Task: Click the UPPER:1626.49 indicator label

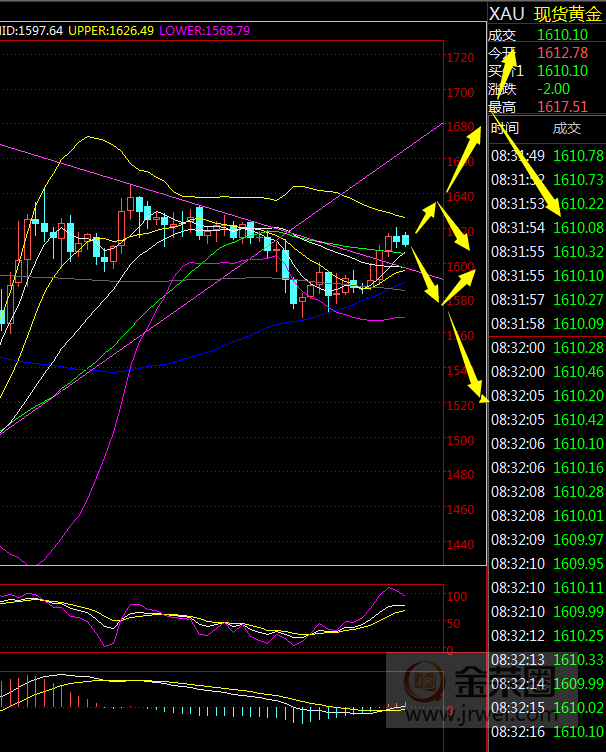Action: point(108,31)
